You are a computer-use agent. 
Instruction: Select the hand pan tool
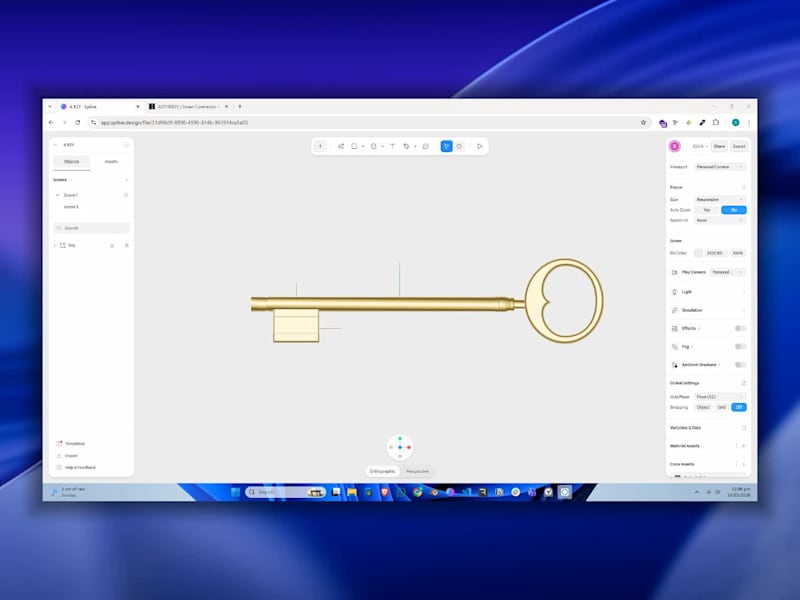pos(460,146)
